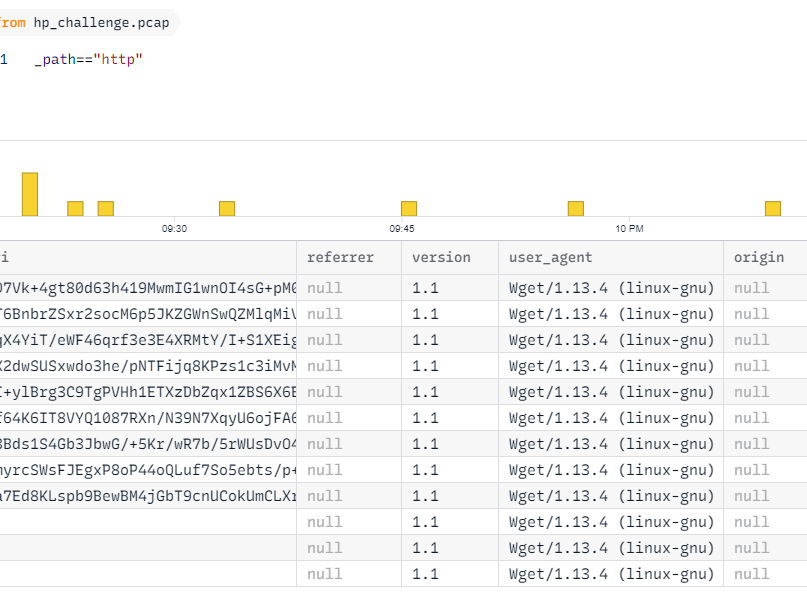Click the referrer column header
The height and width of the screenshot is (606, 807).
coord(340,258)
